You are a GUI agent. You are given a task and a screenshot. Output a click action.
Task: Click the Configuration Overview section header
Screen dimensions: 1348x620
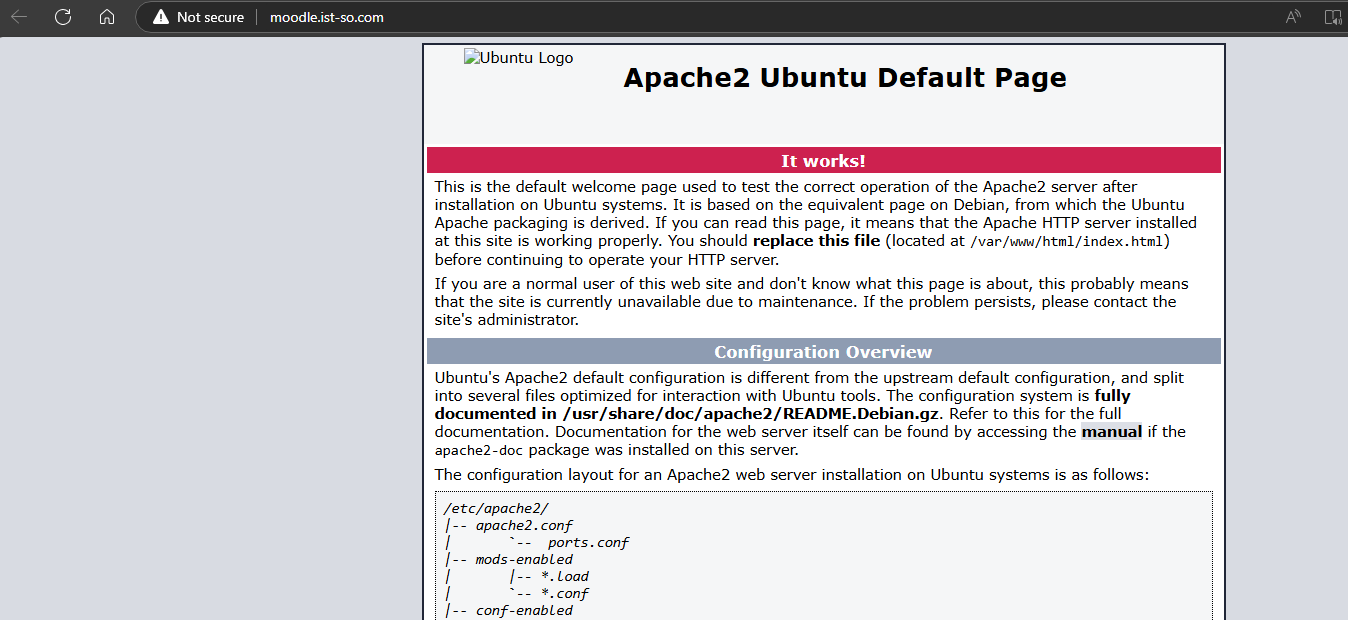coord(823,352)
